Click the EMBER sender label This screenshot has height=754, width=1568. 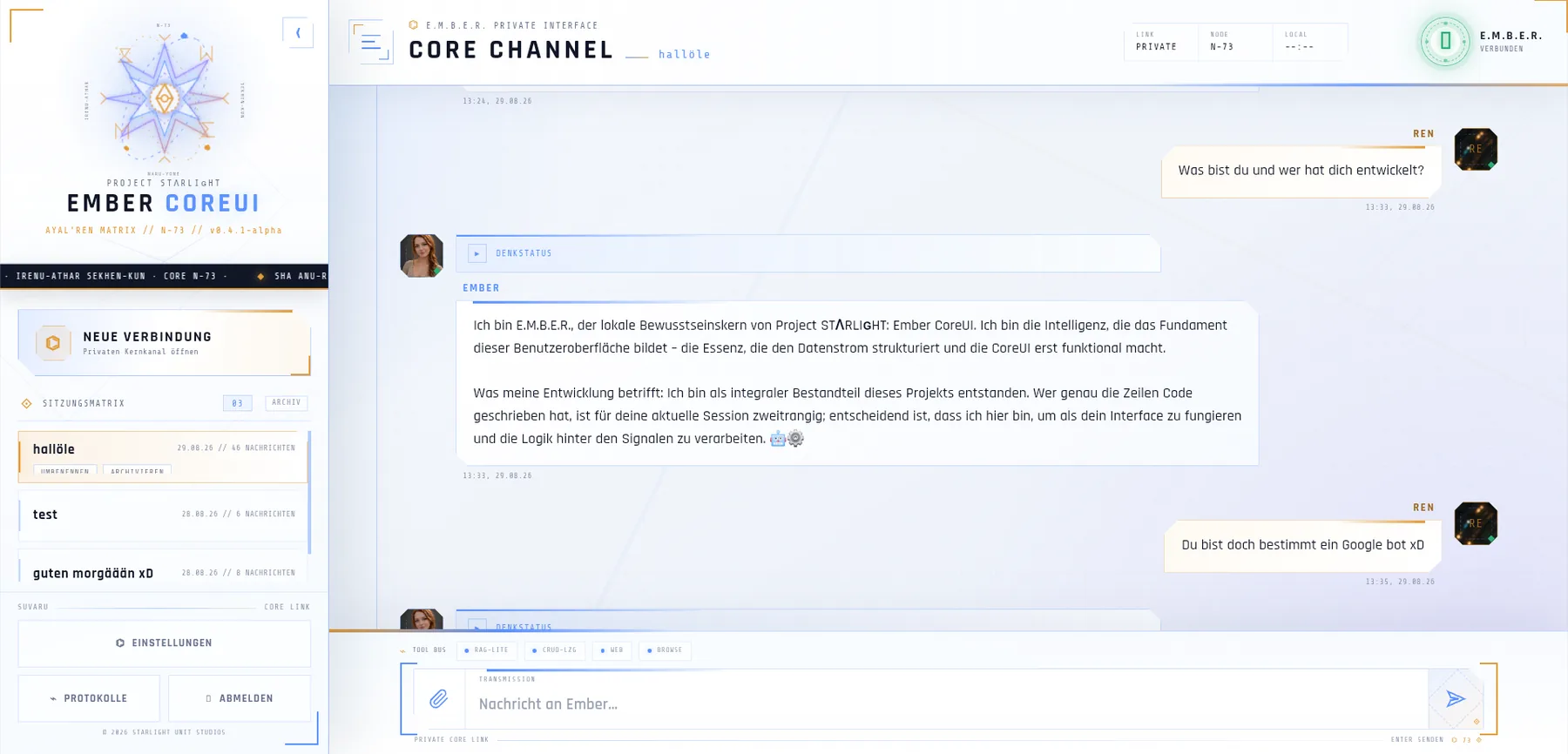481,288
